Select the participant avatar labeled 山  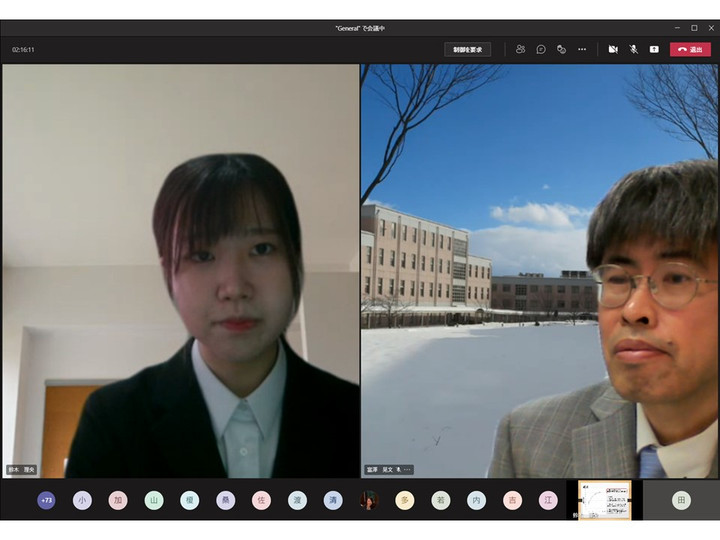(154, 501)
